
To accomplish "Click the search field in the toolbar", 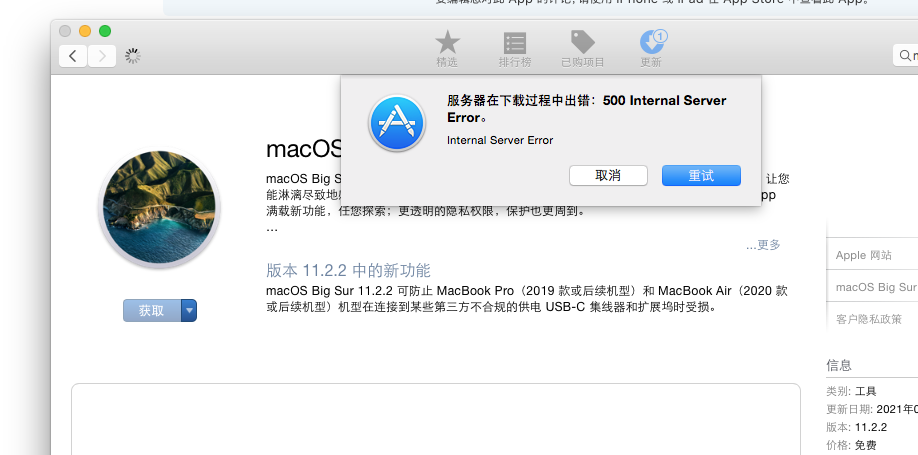I will pos(906,56).
